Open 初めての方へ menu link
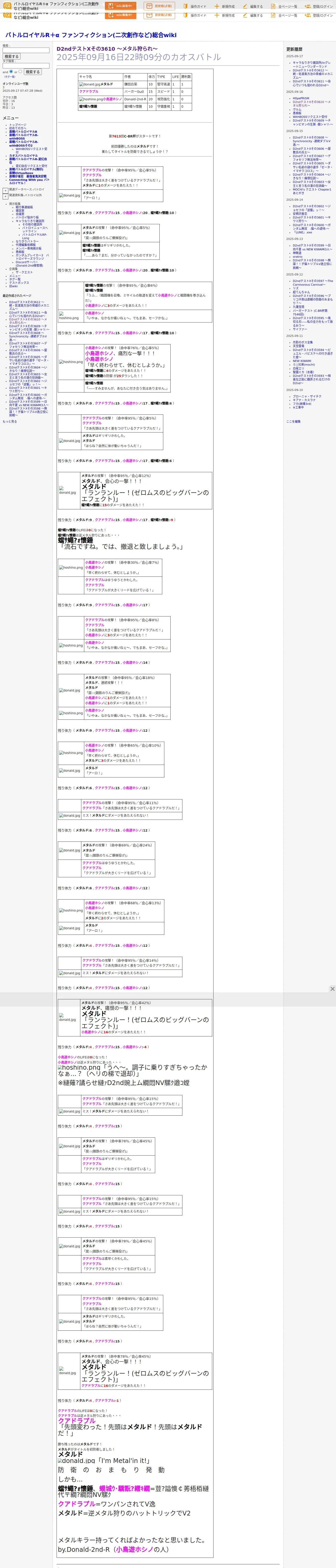Image resolution: width=336 pixels, height=1568 pixels. click(x=18, y=128)
